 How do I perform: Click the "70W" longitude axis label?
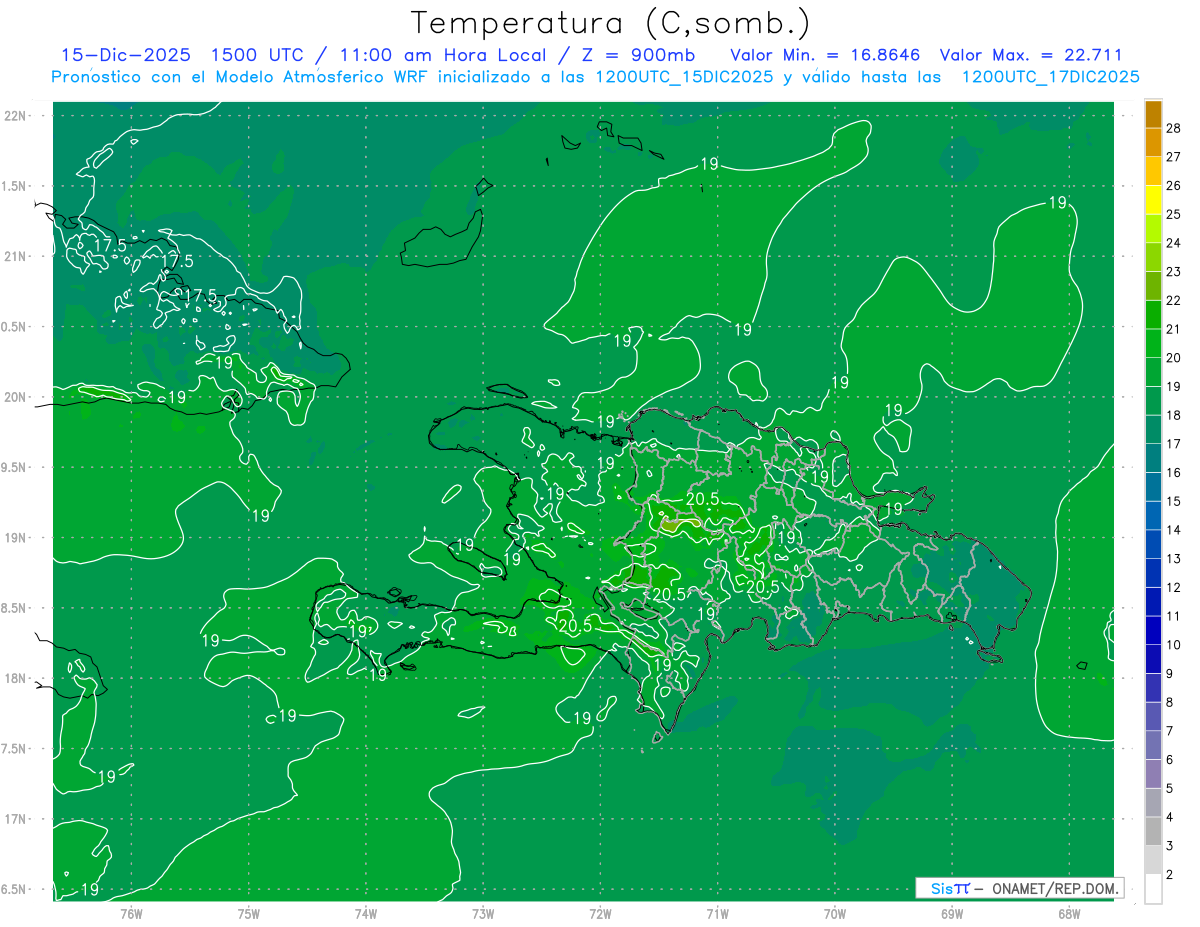(x=835, y=914)
